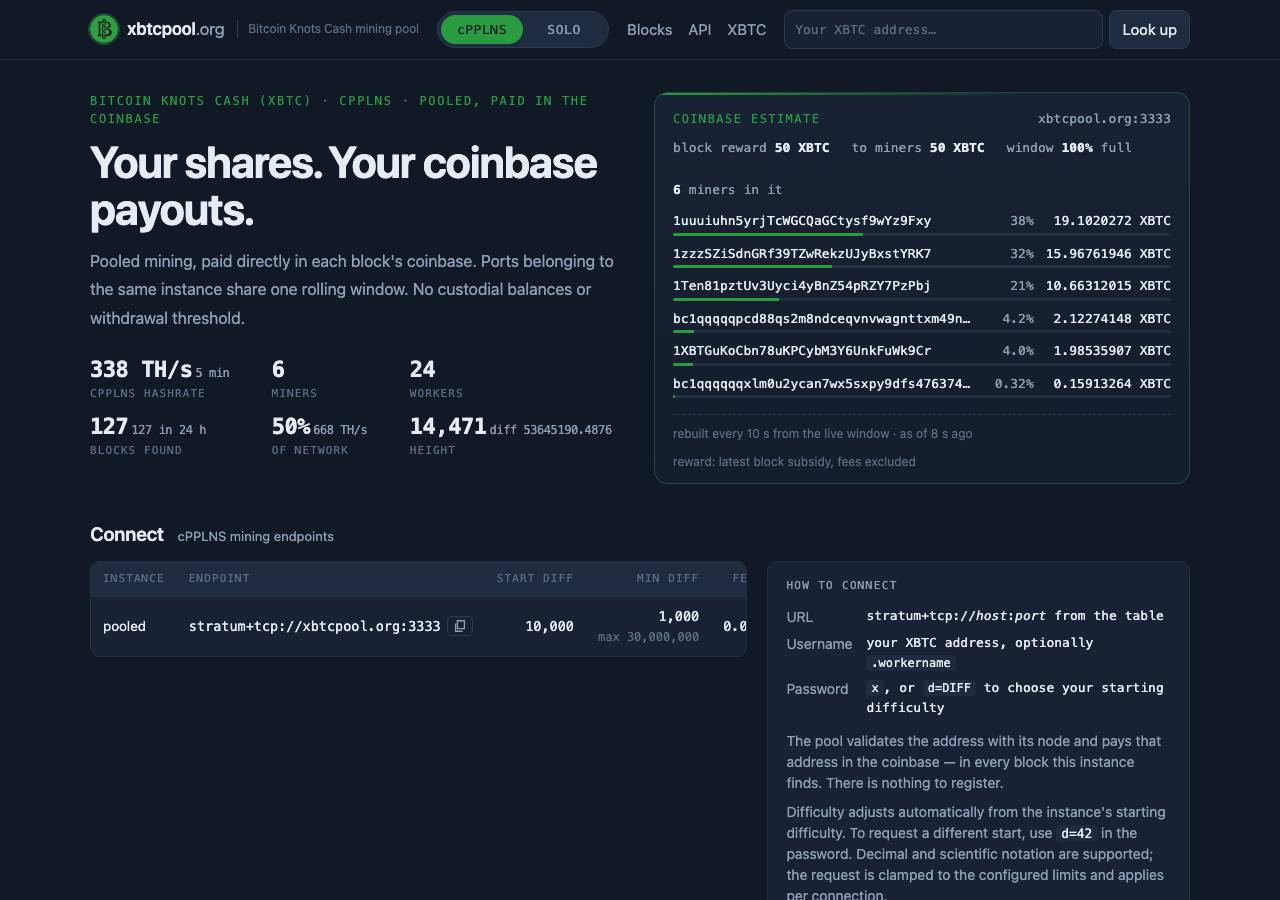The width and height of the screenshot is (1280, 900).
Task: Click the 14,471 height value
Action: coord(448,426)
